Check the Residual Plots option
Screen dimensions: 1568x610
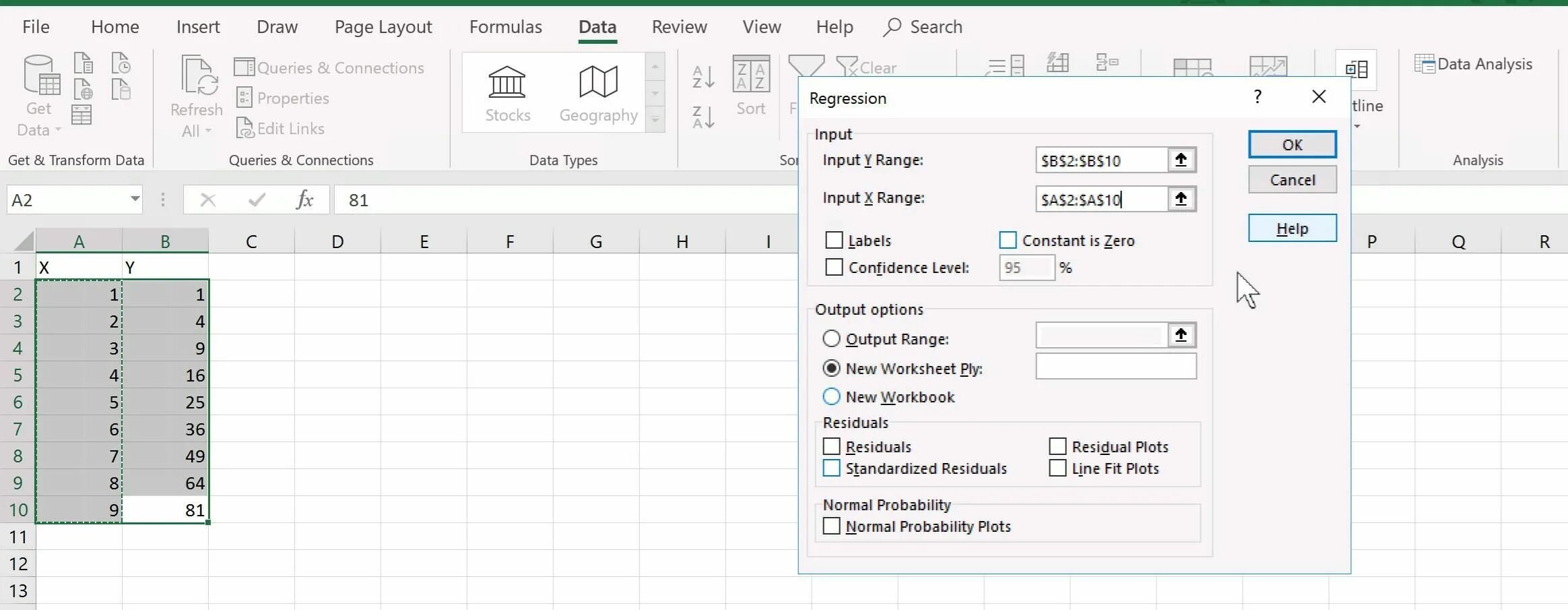coord(1057,447)
